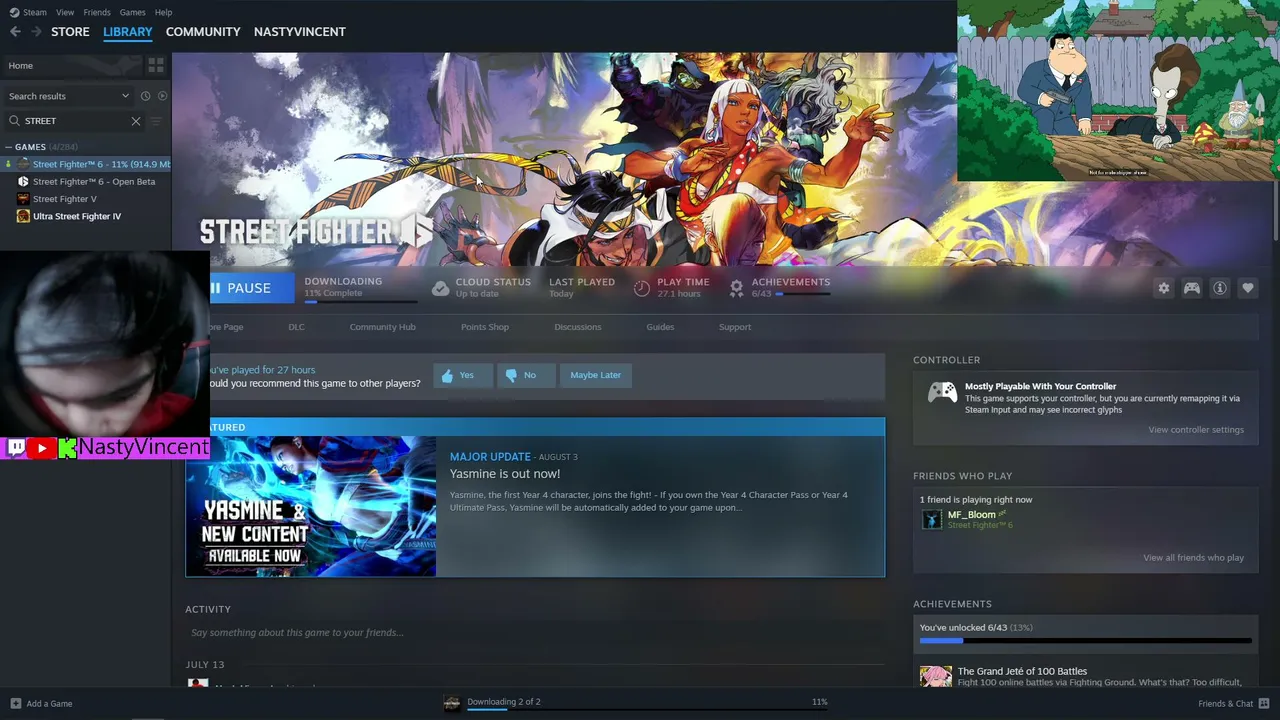Open the DLC link
This screenshot has height=720, width=1280.
click(x=296, y=327)
